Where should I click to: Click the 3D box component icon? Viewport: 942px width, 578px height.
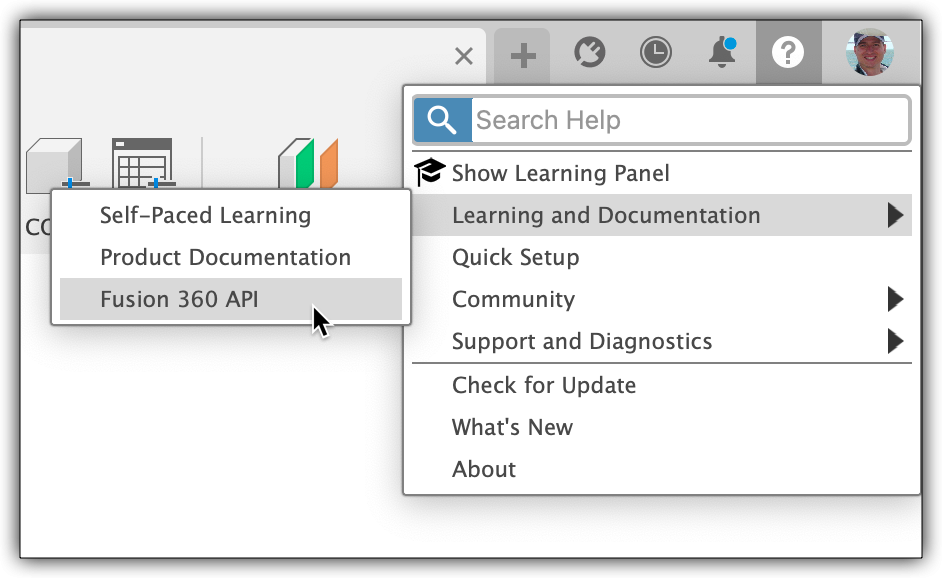55,164
